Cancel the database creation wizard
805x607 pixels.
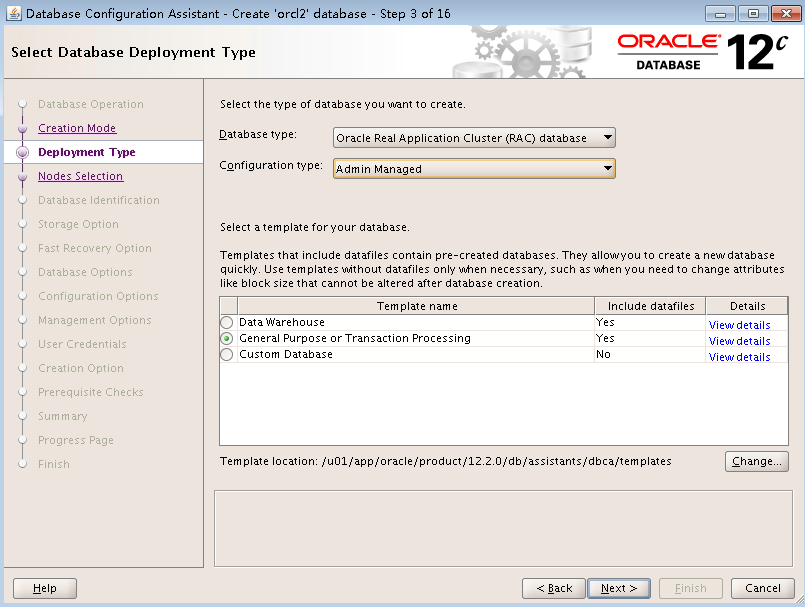click(763, 588)
